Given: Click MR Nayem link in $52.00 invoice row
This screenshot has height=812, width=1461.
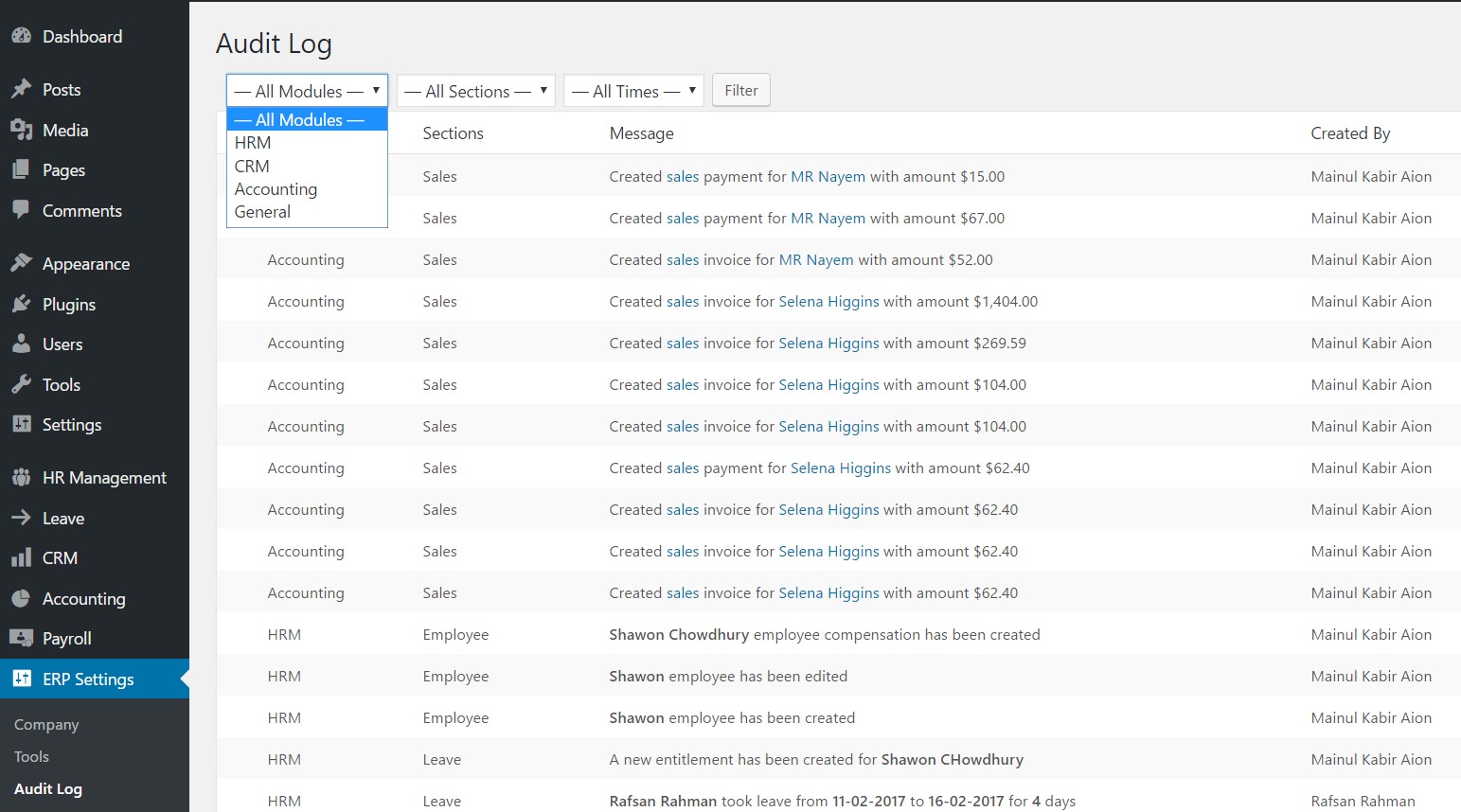Looking at the screenshot, I should click(x=816, y=259).
